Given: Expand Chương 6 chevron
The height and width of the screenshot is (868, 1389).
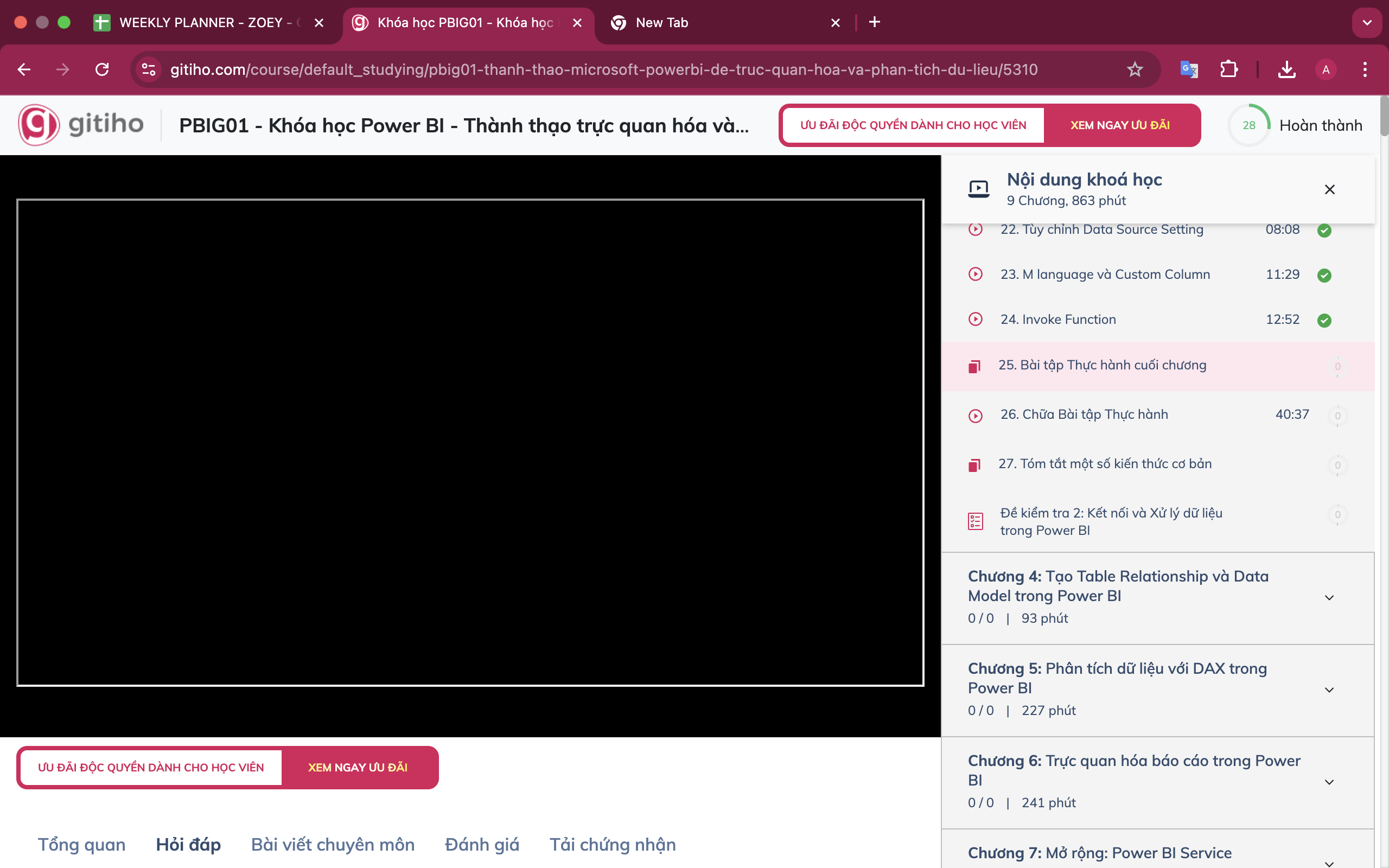Looking at the screenshot, I should 1329,782.
